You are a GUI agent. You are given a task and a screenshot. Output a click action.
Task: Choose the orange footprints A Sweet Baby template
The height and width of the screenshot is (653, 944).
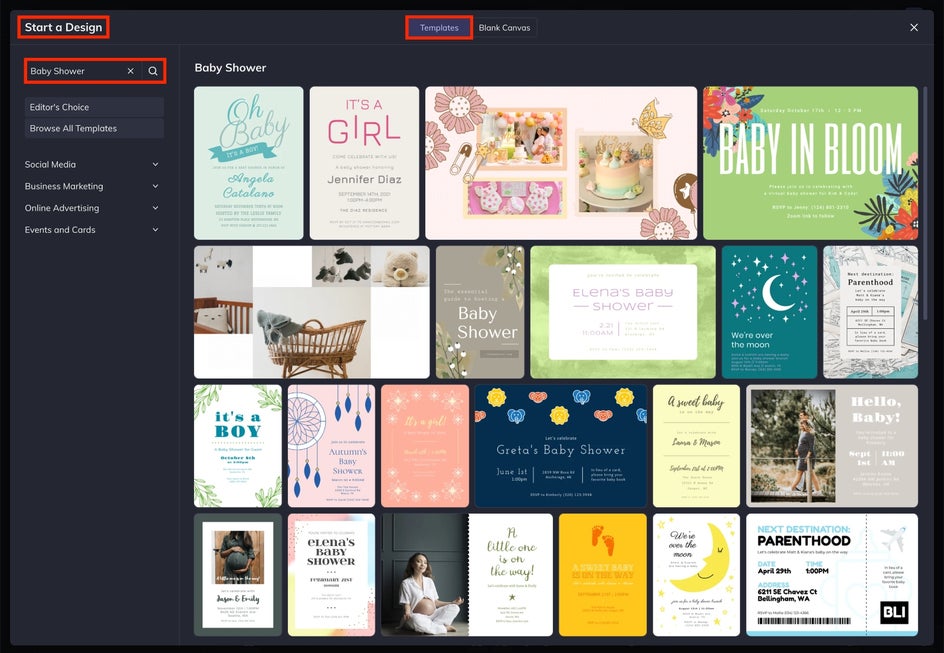[x=603, y=575]
